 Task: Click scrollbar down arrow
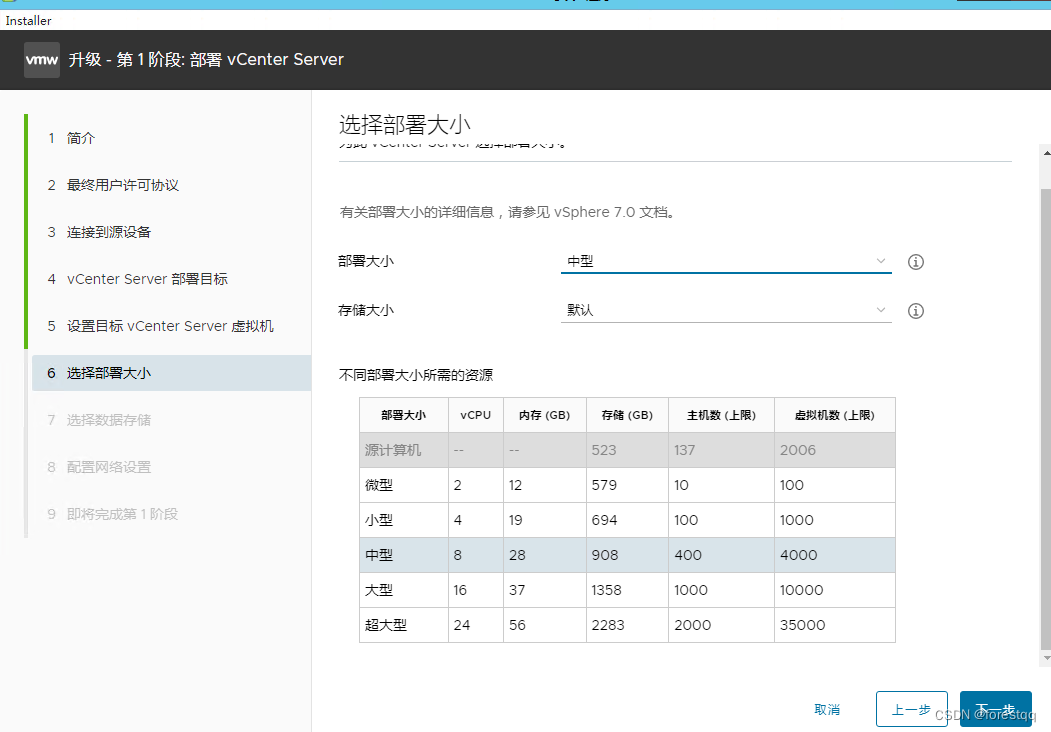(x=1046, y=658)
